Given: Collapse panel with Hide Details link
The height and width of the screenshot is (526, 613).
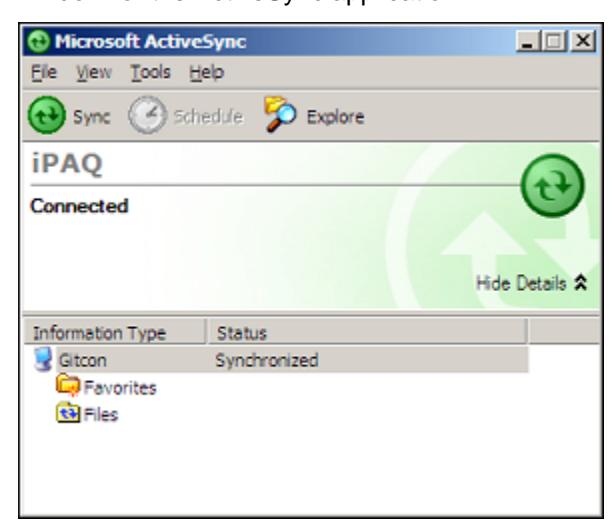Looking at the screenshot, I should click(521, 283).
